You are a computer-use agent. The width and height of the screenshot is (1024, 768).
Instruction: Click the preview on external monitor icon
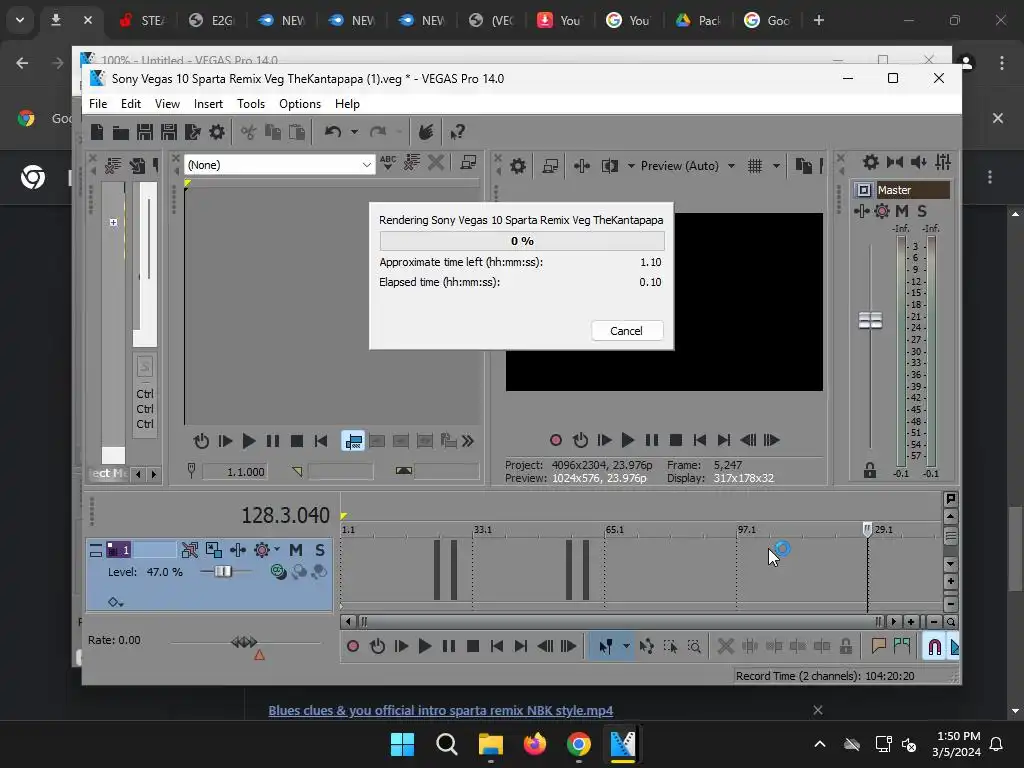click(x=551, y=166)
